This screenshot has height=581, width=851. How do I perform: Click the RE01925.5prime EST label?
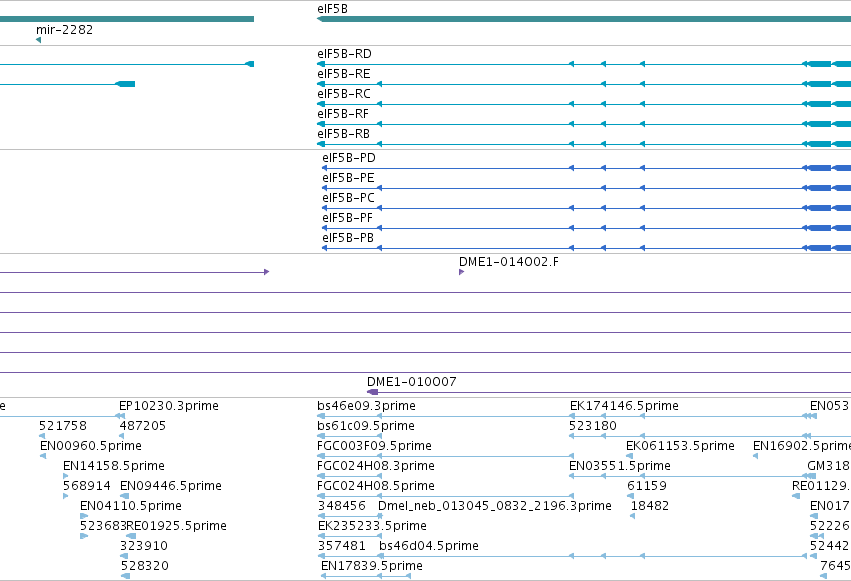click(x=176, y=526)
